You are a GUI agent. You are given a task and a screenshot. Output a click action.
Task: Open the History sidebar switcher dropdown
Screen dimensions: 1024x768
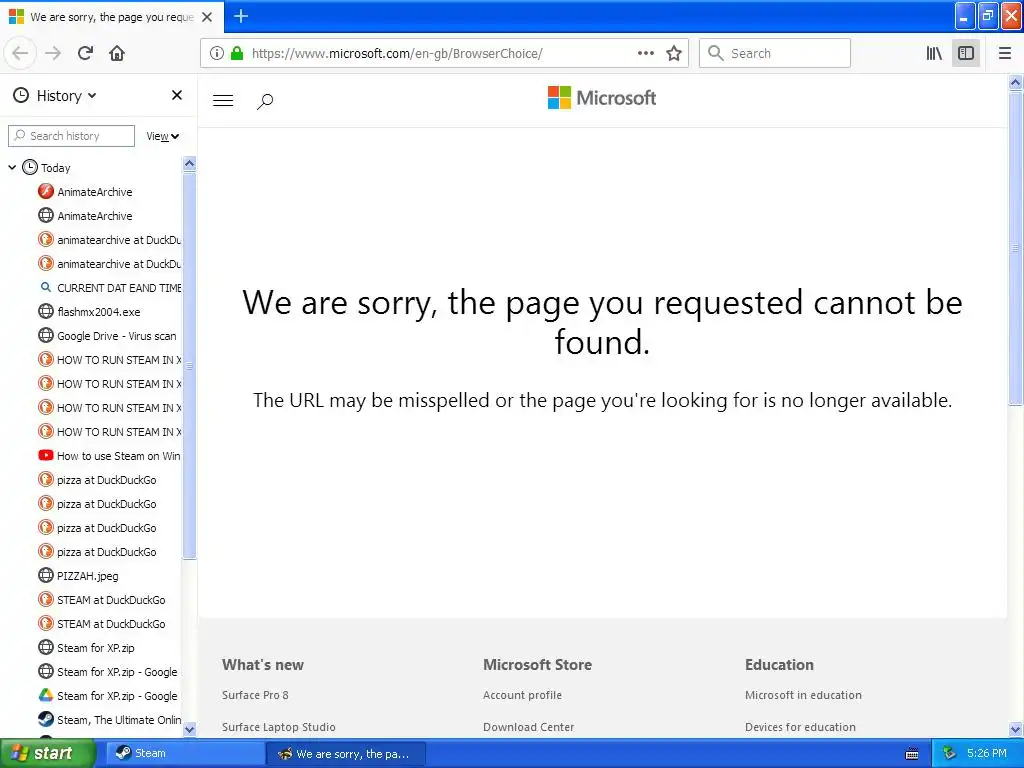coord(56,96)
